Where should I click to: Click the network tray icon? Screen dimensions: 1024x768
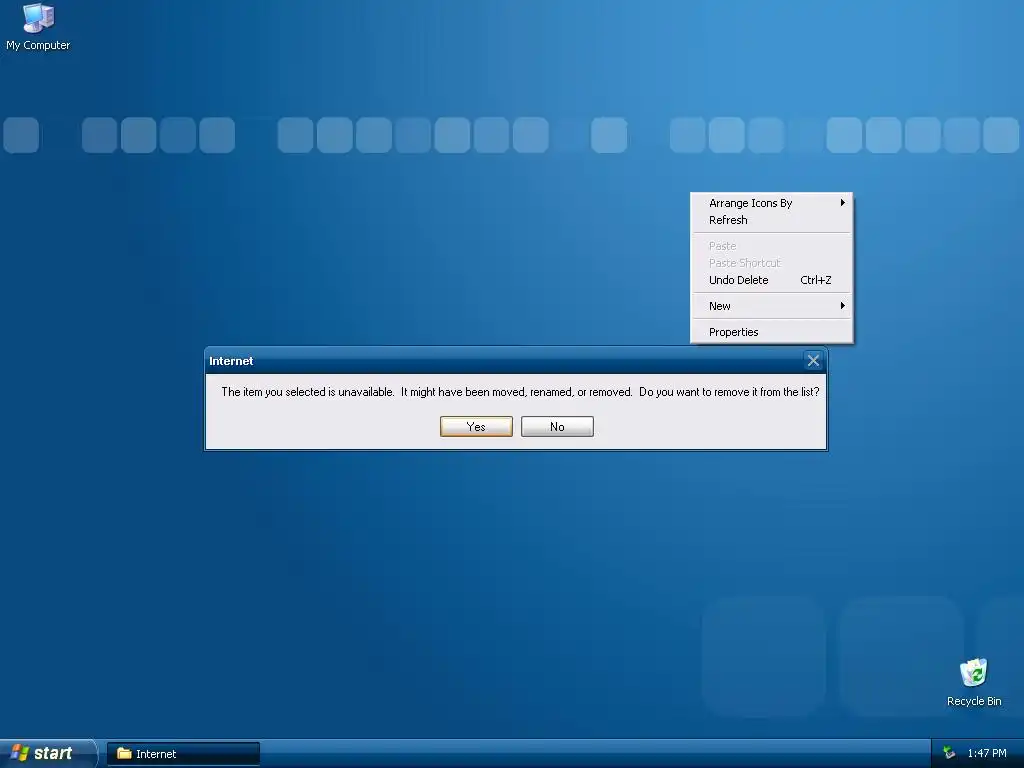tap(949, 753)
